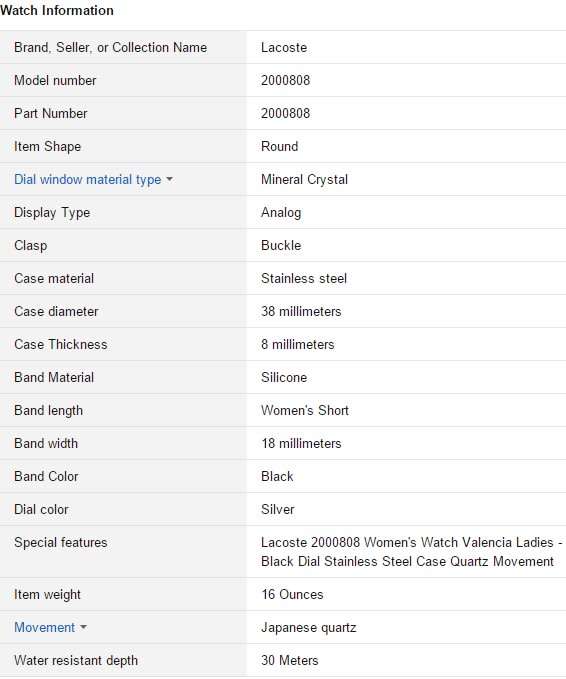Select the Women's Short band length value

point(305,411)
